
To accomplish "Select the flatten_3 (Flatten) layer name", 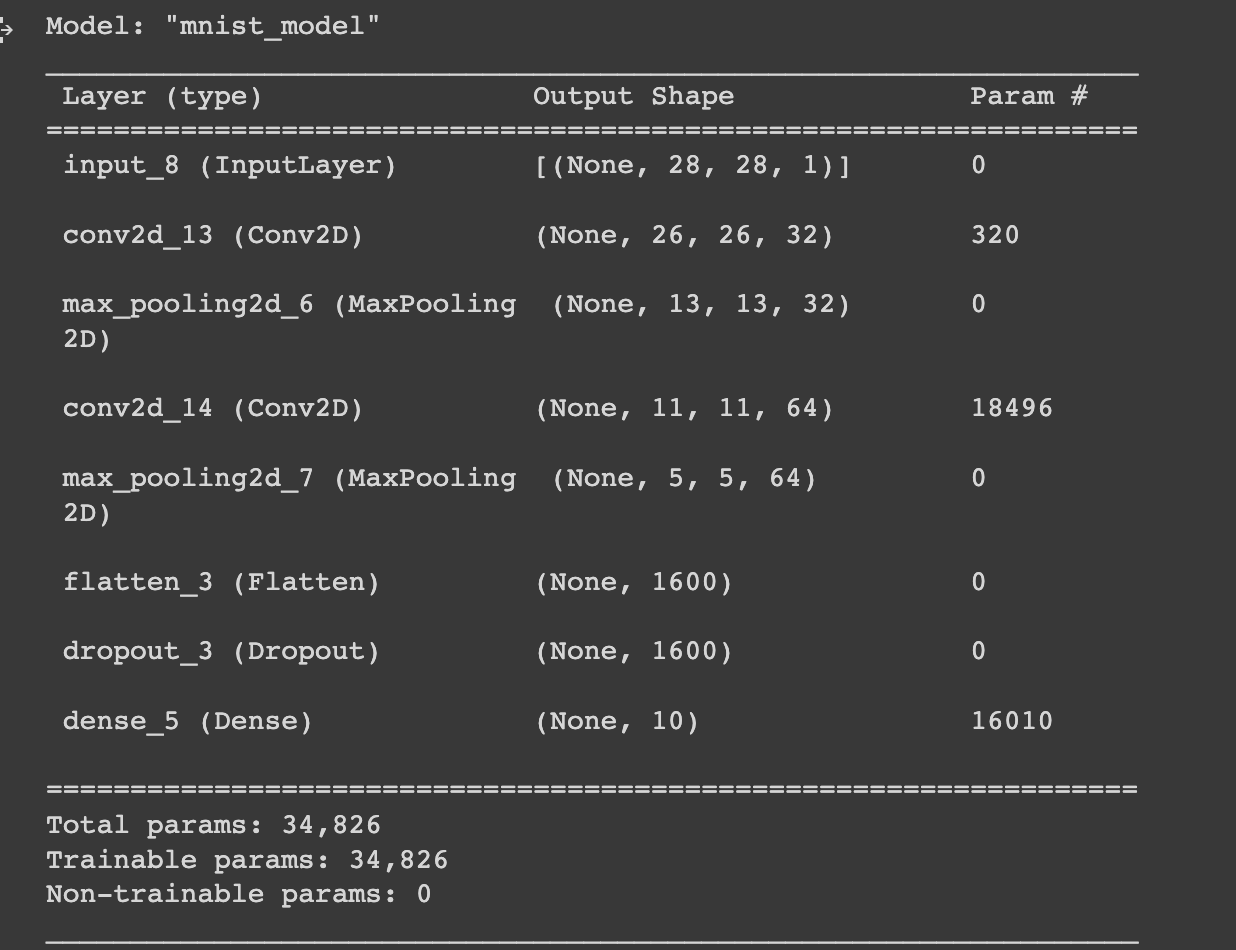I will tap(222, 582).
